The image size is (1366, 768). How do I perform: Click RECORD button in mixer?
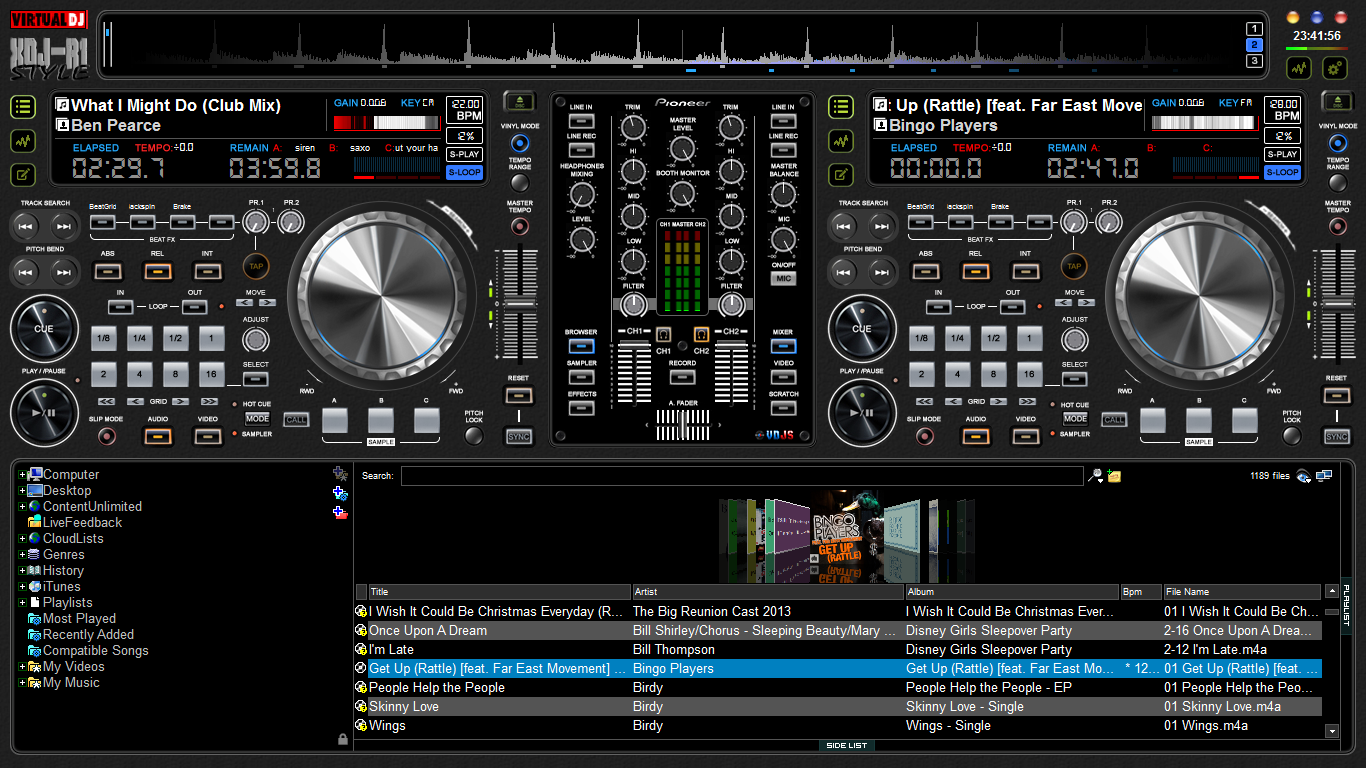682,377
